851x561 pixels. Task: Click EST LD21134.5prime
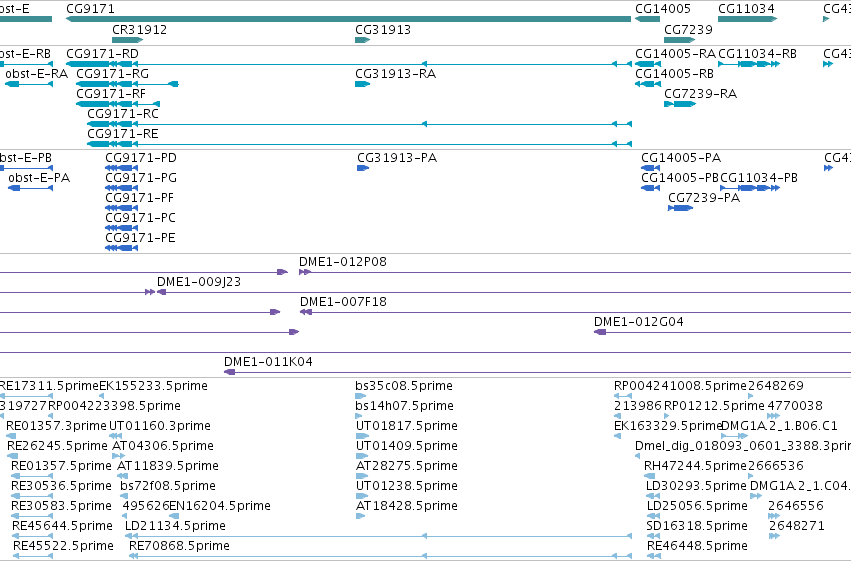pyautogui.click(x=175, y=526)
